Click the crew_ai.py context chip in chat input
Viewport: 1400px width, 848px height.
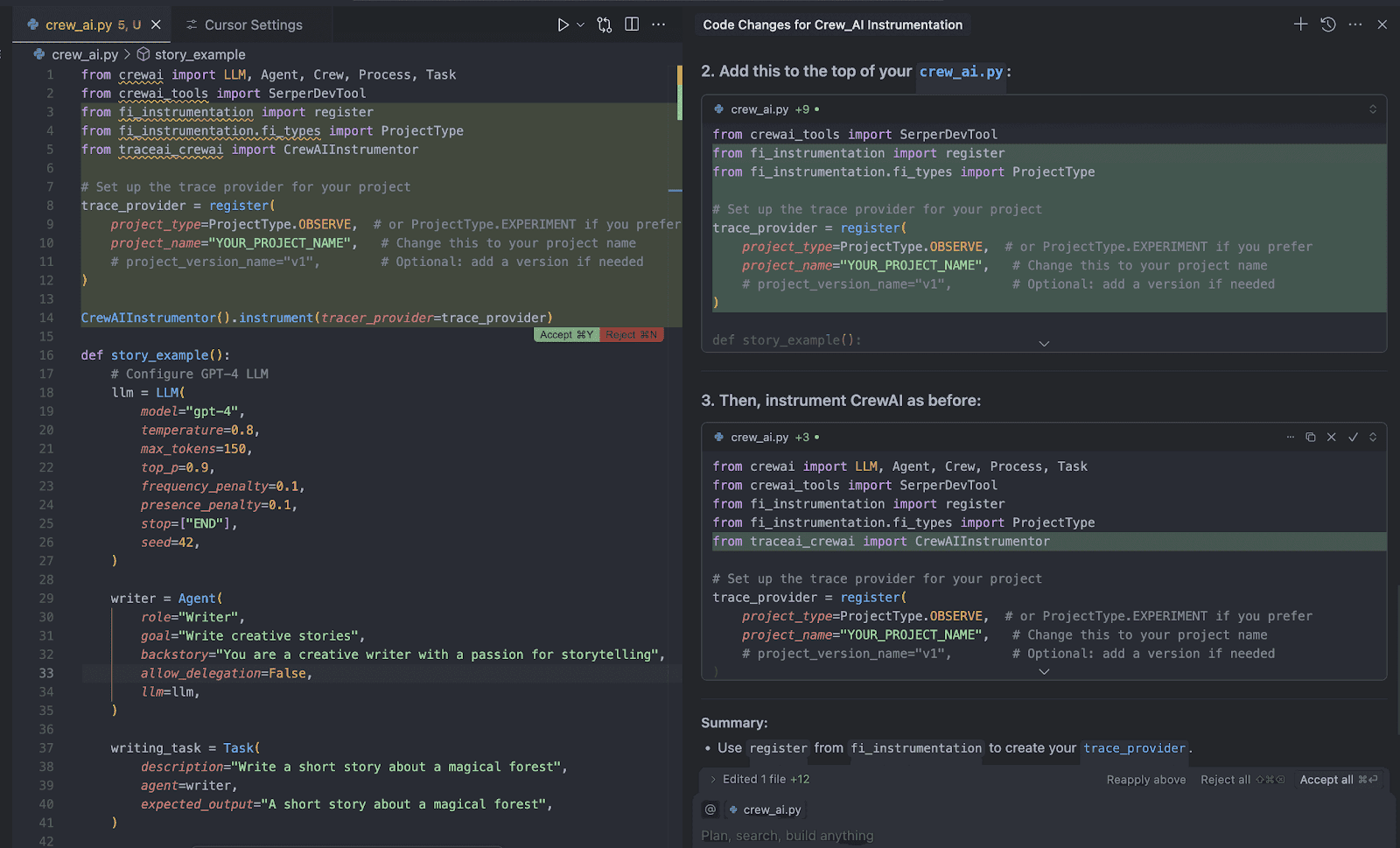coord(766,809)
